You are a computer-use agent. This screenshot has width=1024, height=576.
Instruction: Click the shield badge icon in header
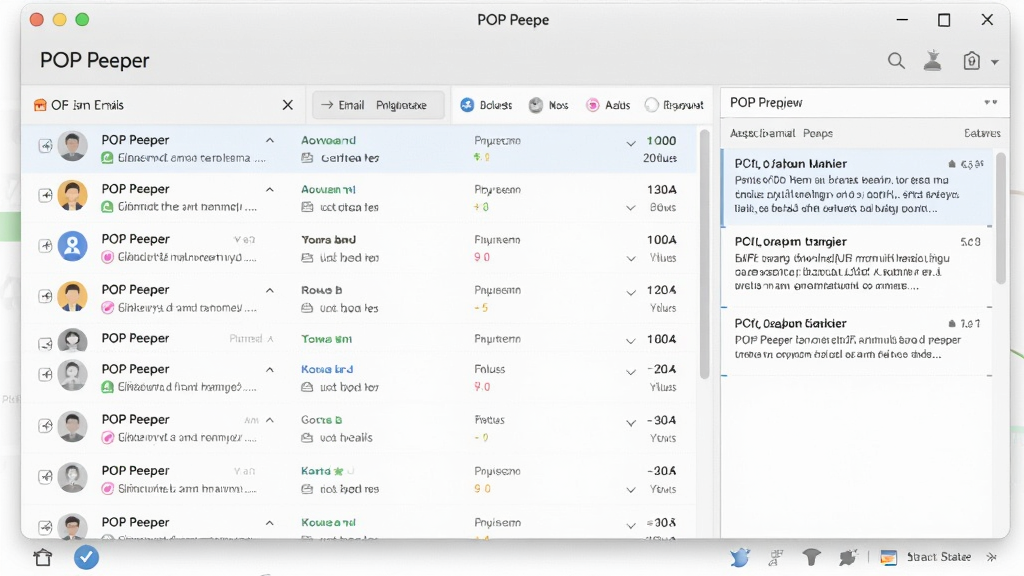tap(971, 61)
